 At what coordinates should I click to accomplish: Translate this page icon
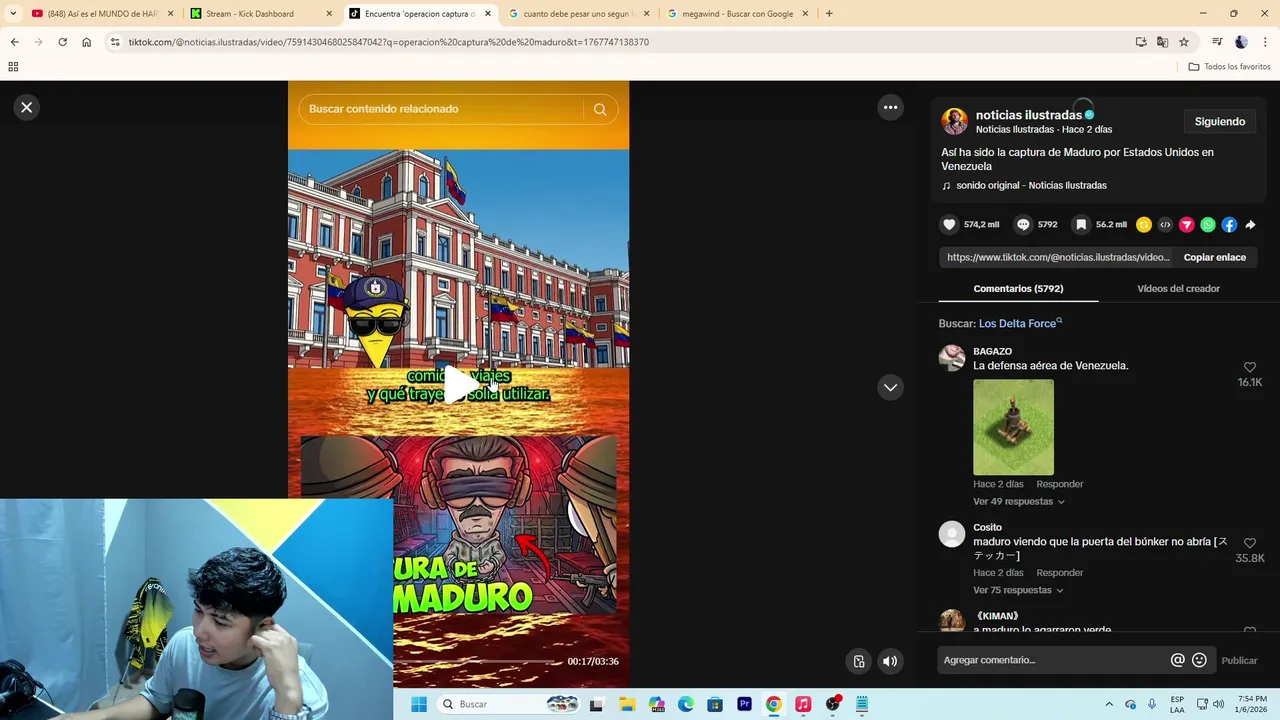[1162, 42]
